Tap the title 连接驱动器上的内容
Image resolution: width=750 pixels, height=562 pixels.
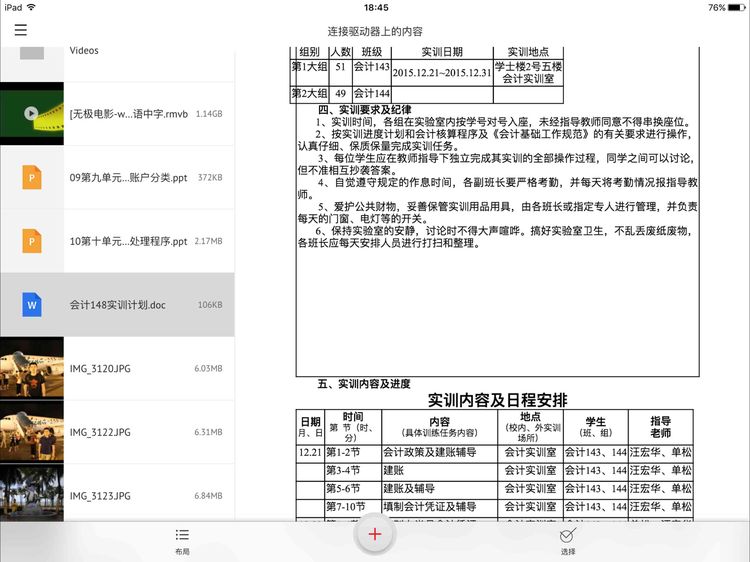click(375, 31)
